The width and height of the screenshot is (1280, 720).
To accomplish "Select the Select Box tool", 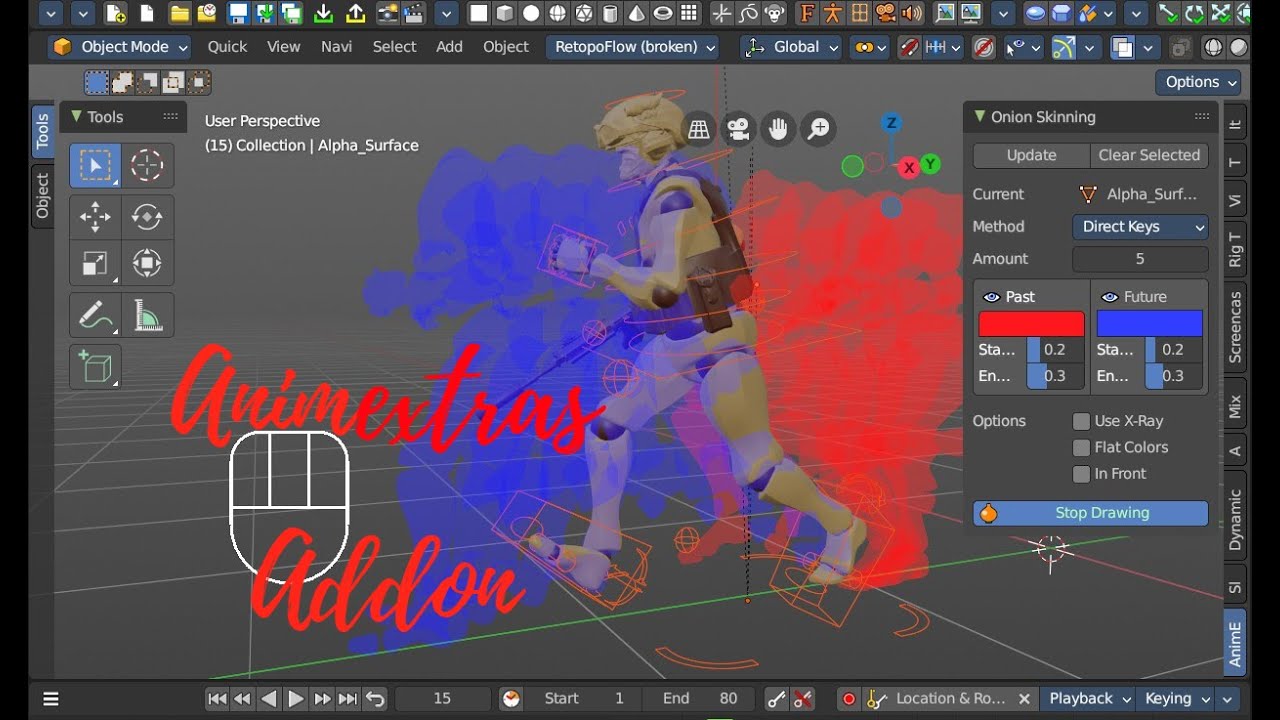I will (x=95, y=166).
